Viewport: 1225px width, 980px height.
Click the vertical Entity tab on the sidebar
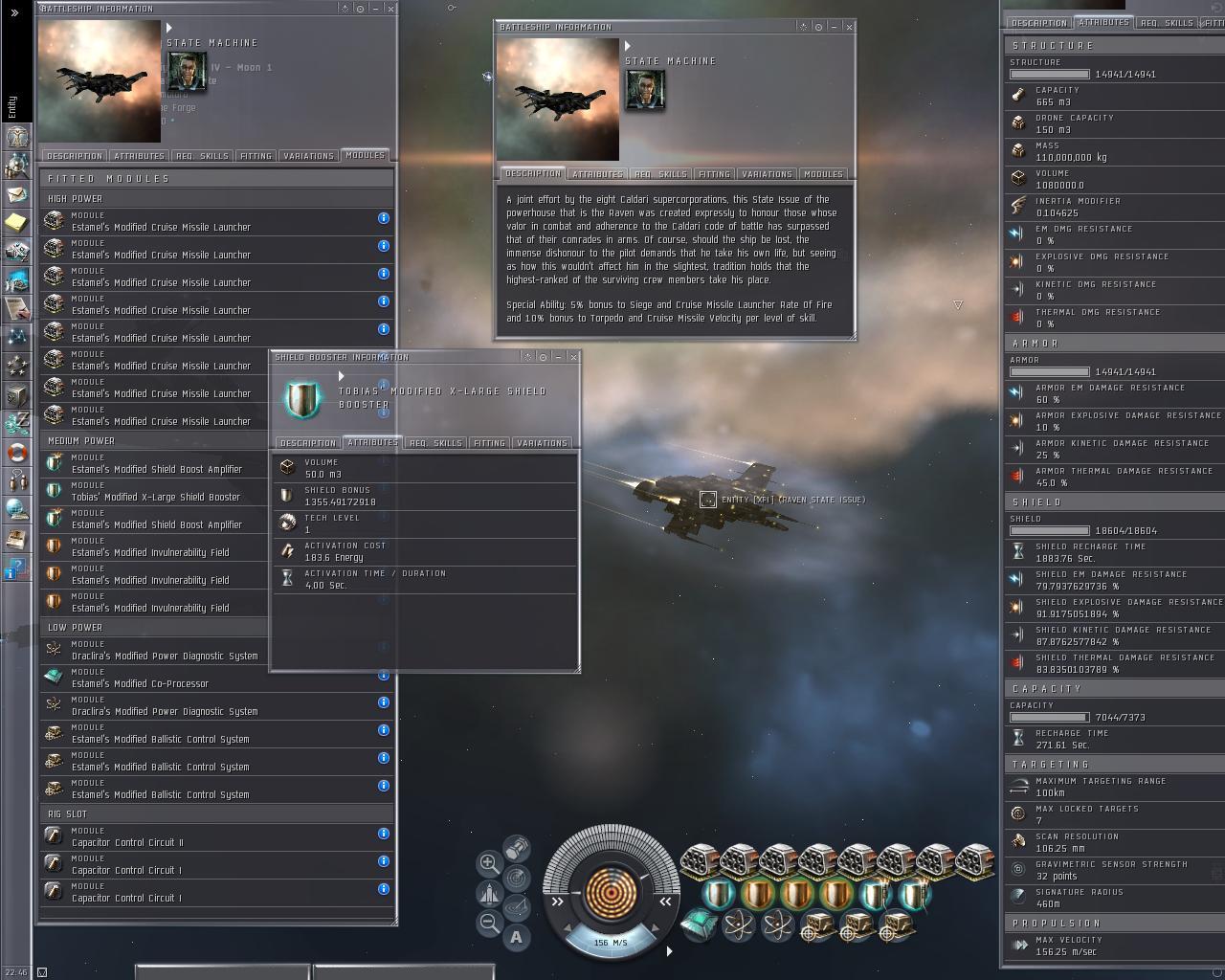[x=12, y=107]
